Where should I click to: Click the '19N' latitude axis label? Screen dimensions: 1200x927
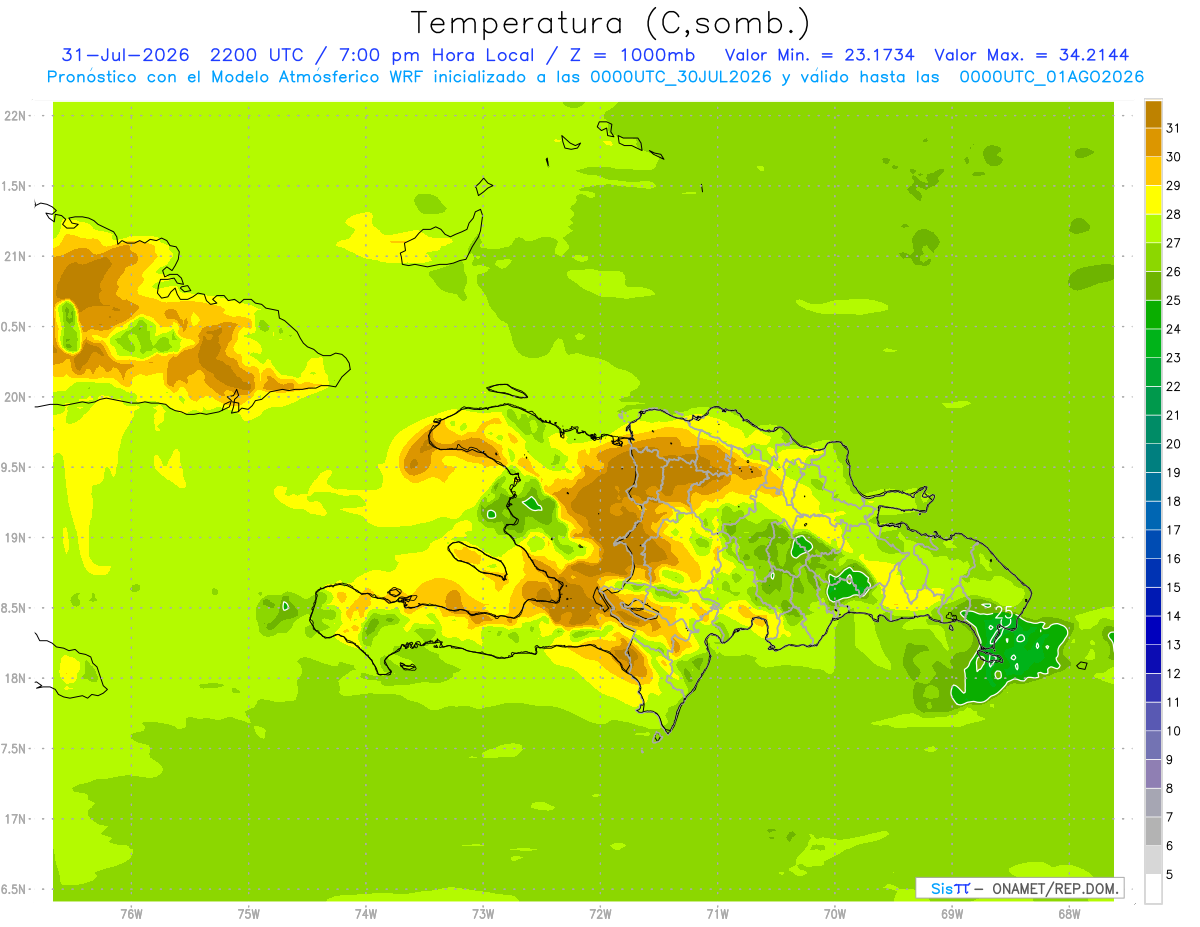coord(17,537)
